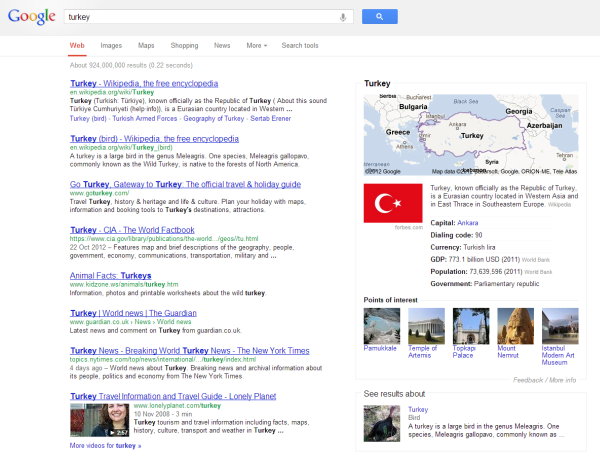This screenshot has width=600, height=459.
Task: Click the Topkapi Palace thumbnail image
Action: 471,326
